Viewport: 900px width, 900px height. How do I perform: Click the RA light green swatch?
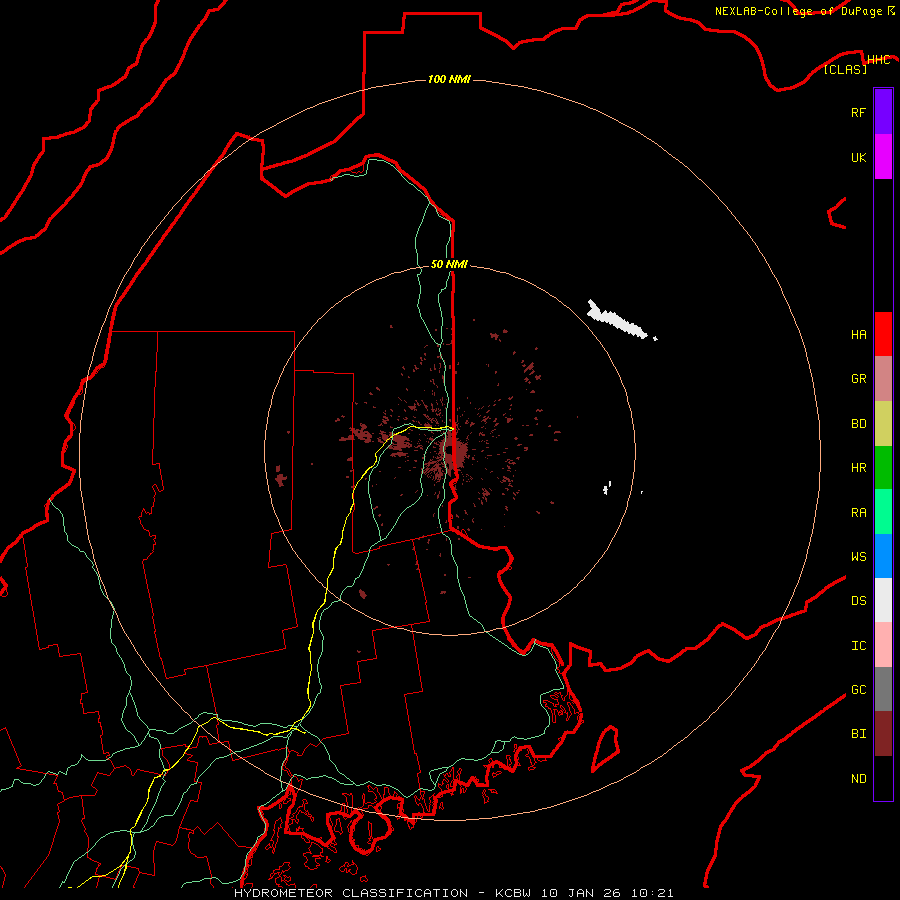883,512
